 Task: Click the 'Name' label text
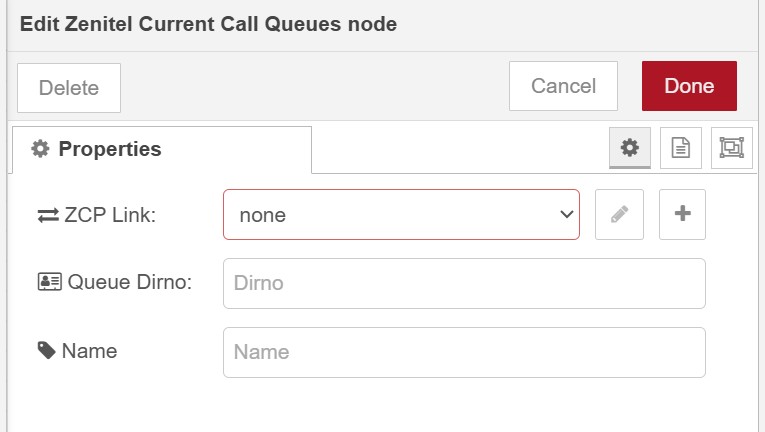click(89, 351)
